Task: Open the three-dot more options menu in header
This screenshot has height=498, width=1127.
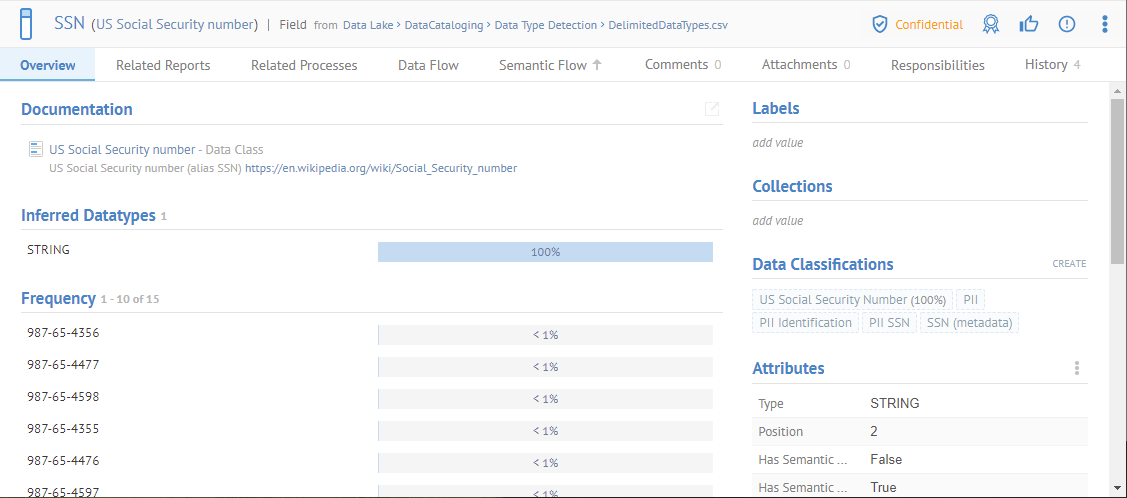Action: click(x=1104, y=24)
